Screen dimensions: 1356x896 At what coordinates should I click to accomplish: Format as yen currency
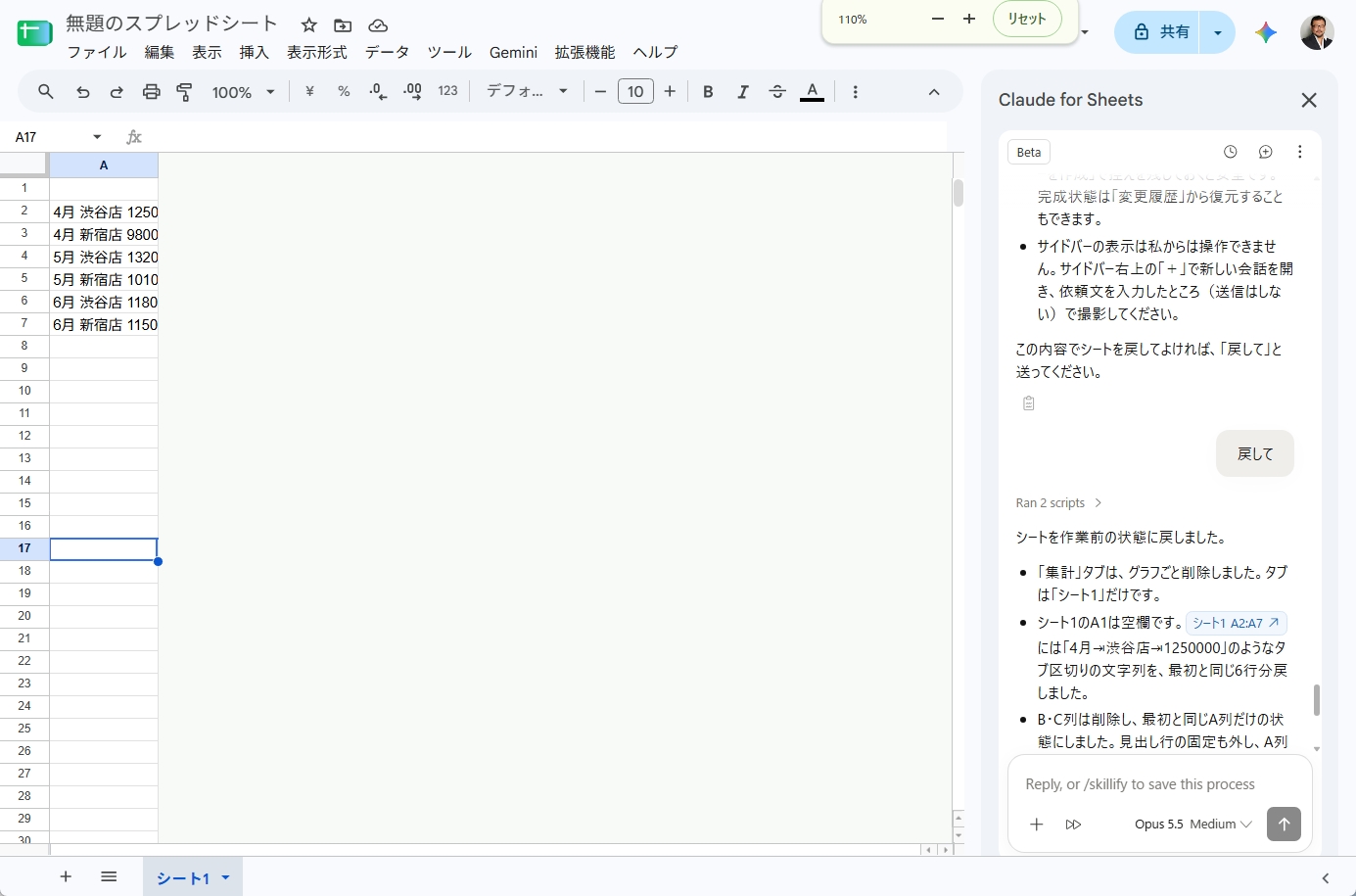pos(309,92)
